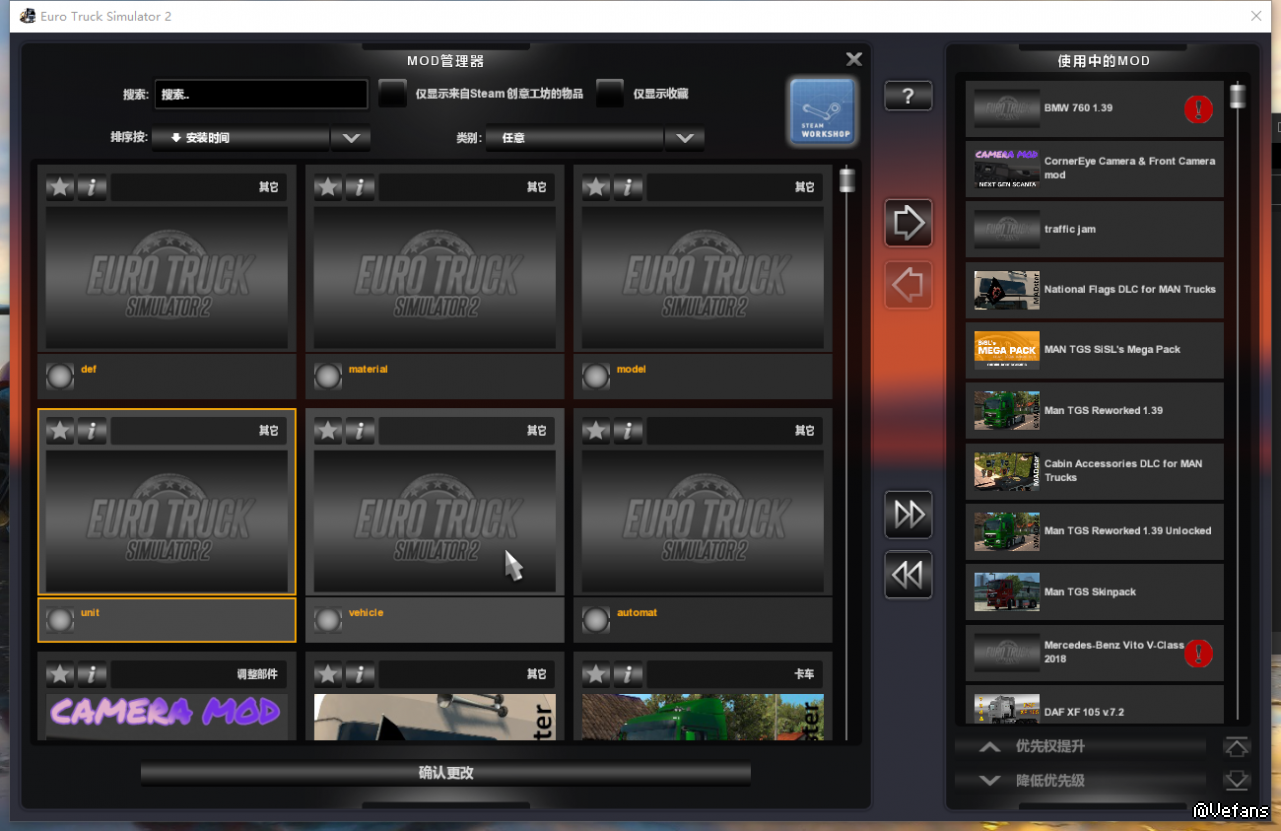Select the material mod thumbnail
Image resolution: width=1281 pixels, height=831 pixels.
click(435, 277)
